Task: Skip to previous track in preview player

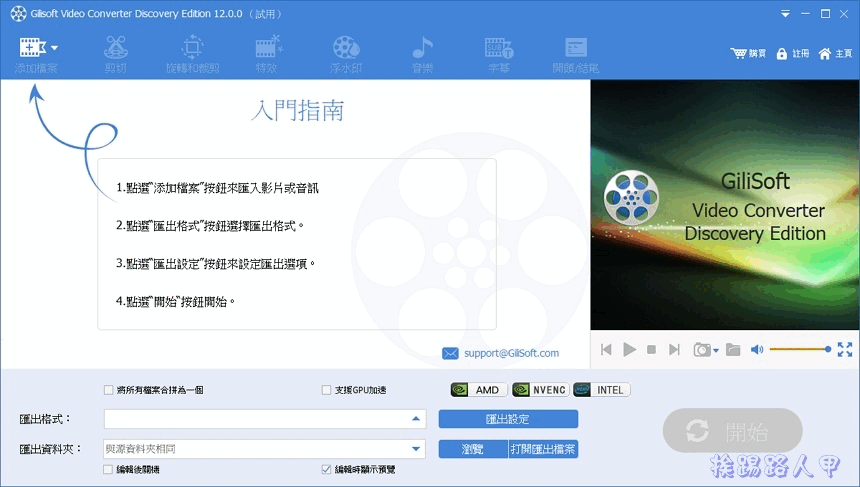Action: [606, 349]
